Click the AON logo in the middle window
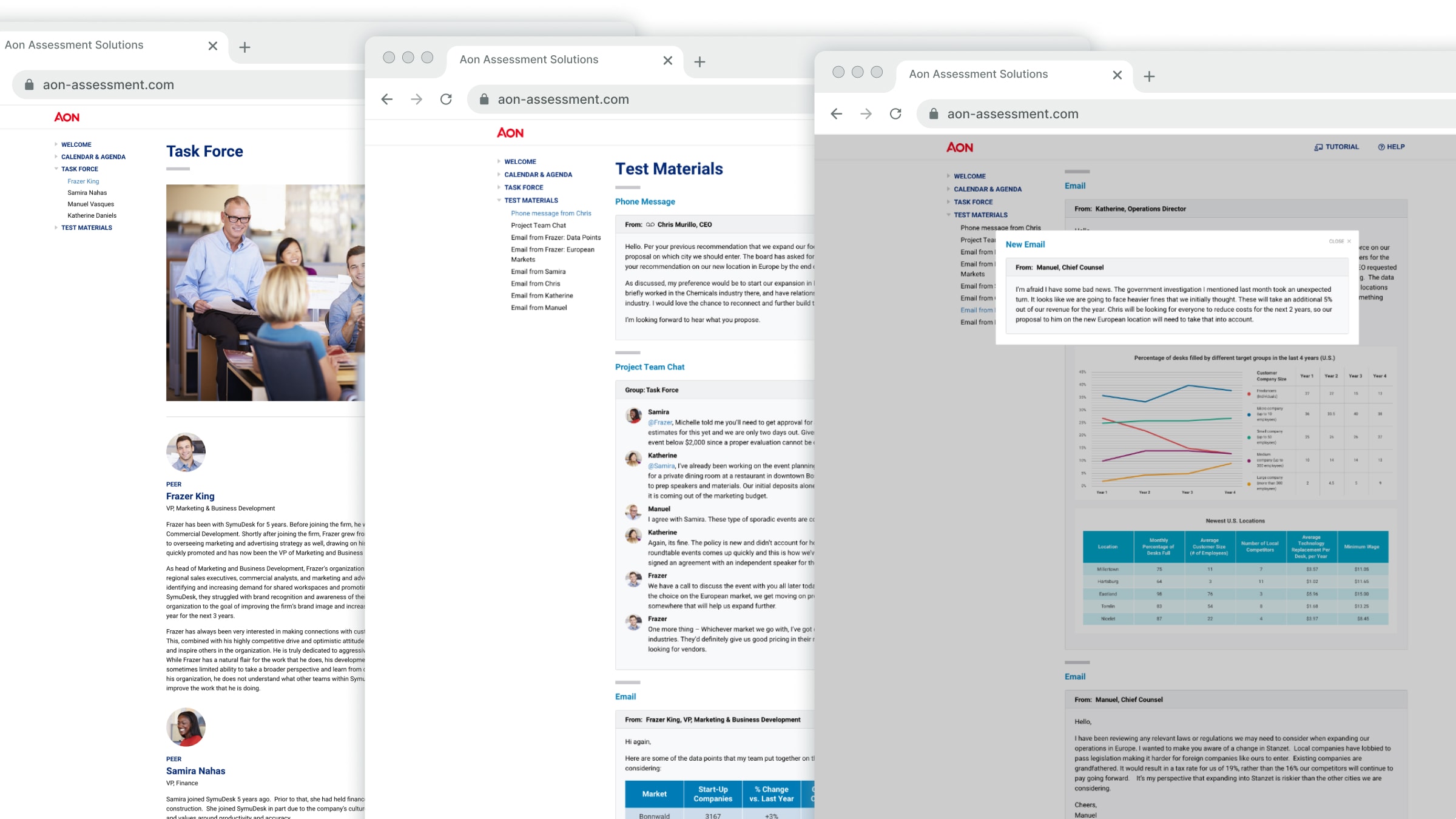 tap(510, 133)
